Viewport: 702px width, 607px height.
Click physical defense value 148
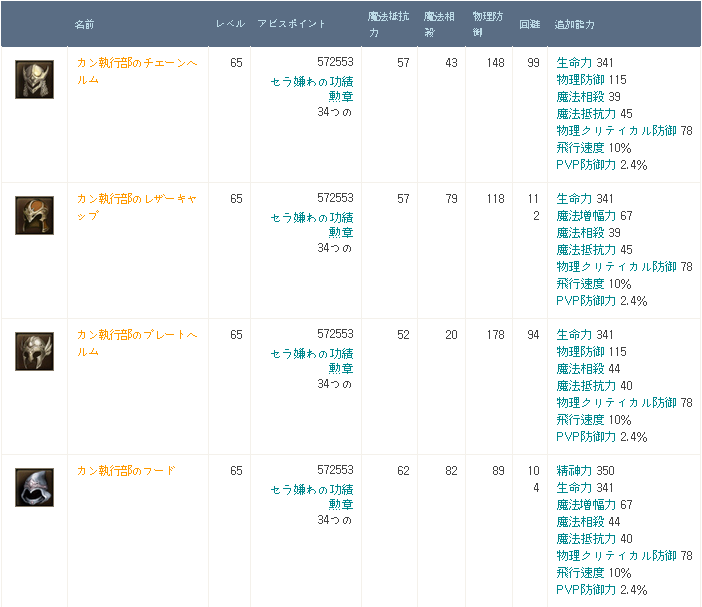click(496, 63)
